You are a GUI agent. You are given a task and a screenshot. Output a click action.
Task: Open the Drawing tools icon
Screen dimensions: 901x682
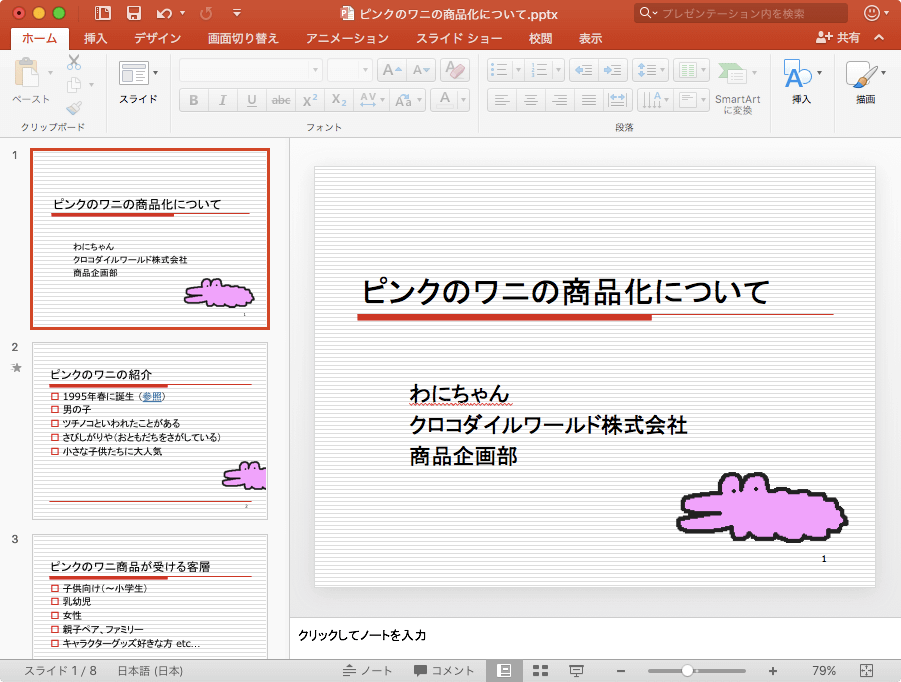[x=860, y=76]
